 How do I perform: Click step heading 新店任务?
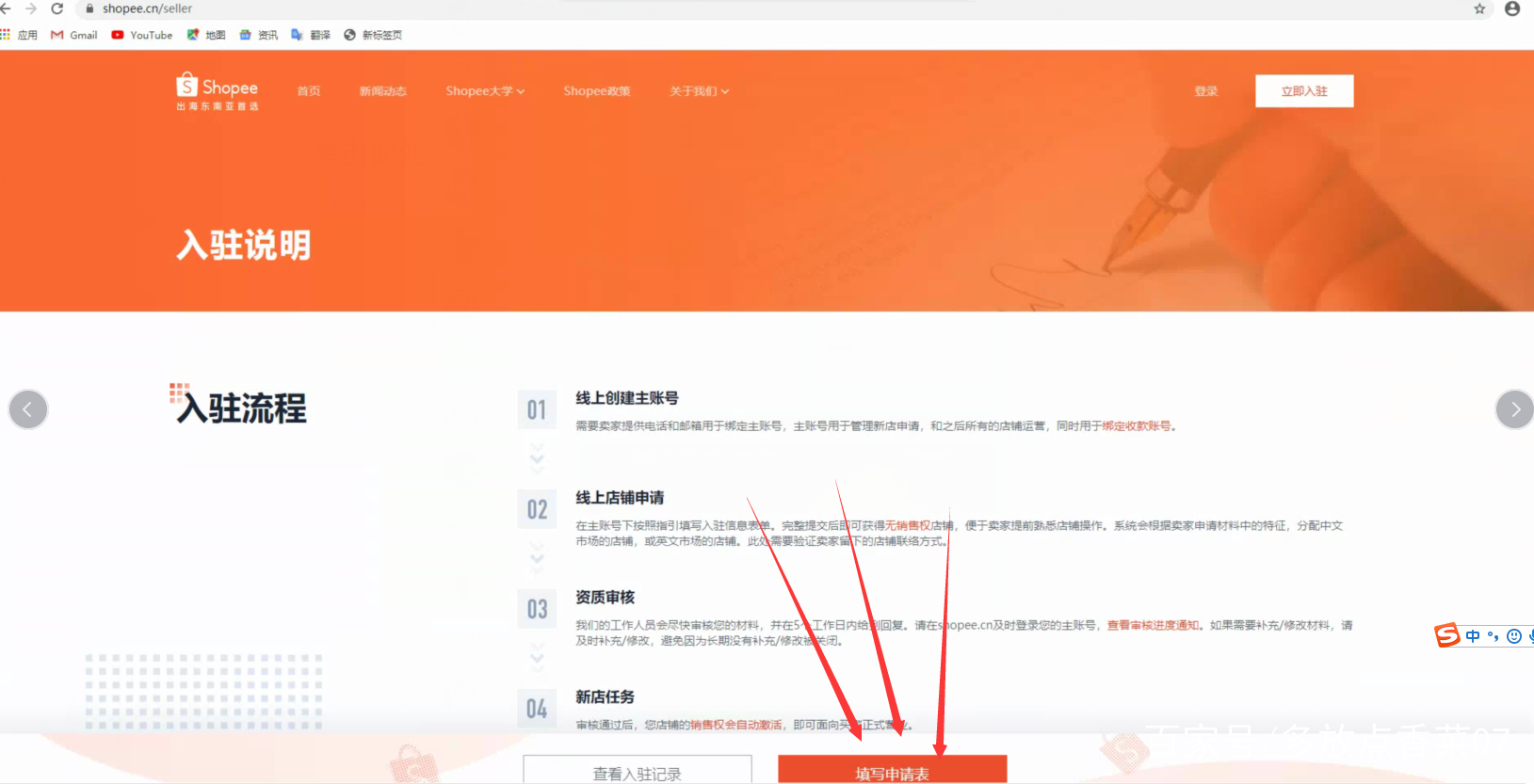(606, 697)
